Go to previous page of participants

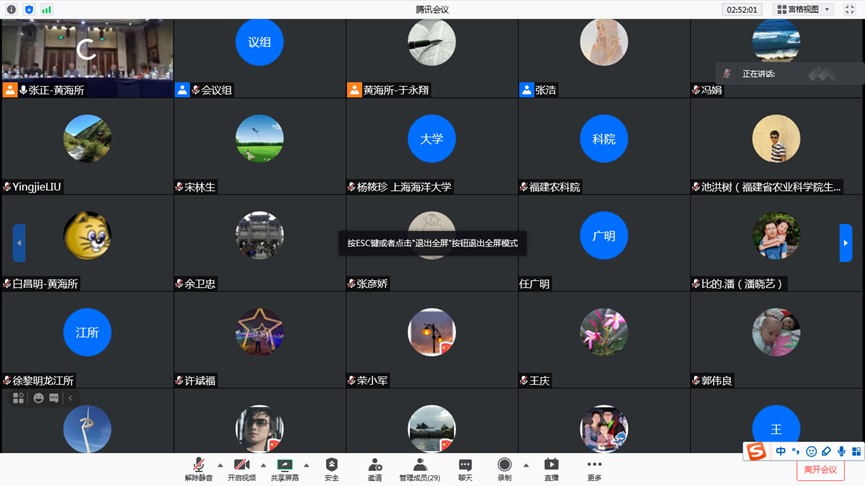(19, 243)
